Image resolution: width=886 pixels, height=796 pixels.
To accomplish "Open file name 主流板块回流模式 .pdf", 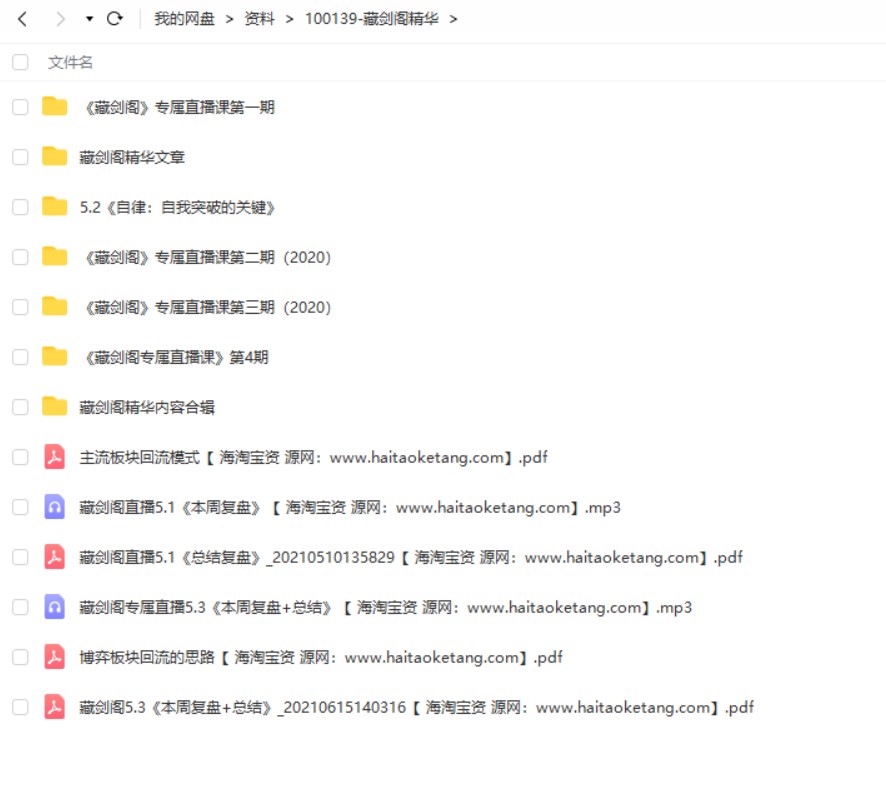I will (x=314, y=457).
